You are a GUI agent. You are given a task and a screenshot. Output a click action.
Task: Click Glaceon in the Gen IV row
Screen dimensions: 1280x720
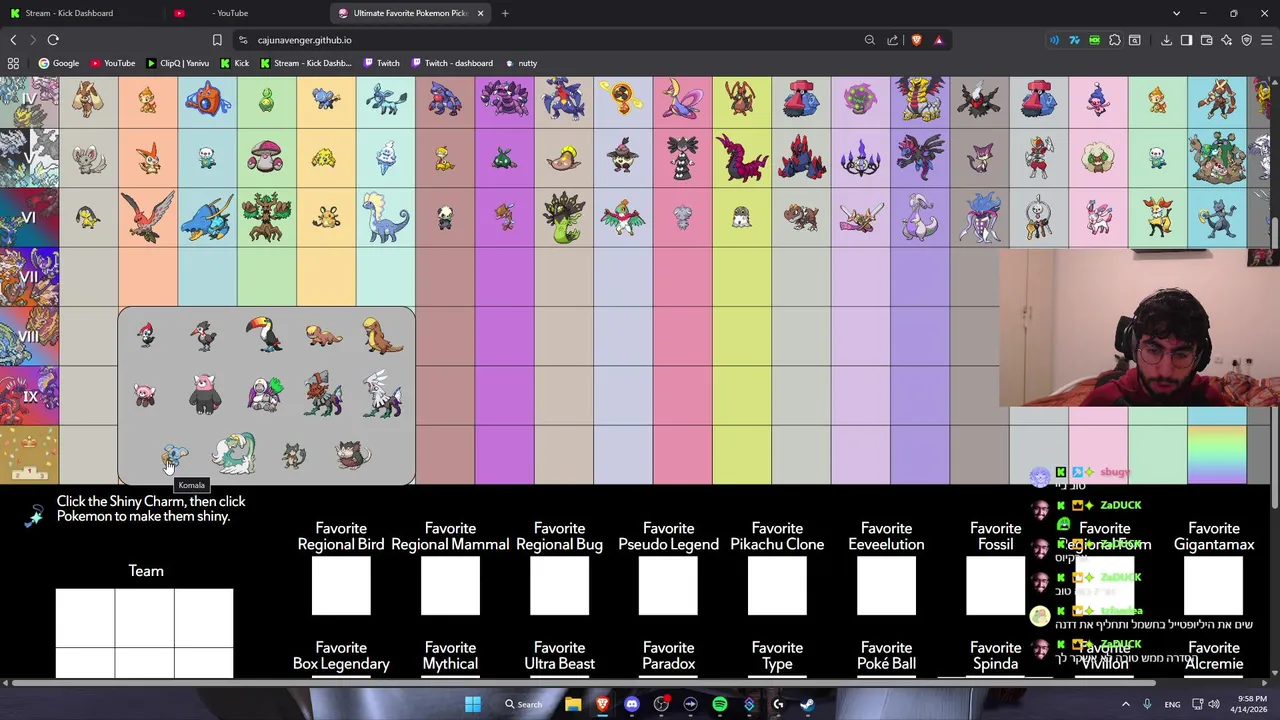(x=386, y=98)
